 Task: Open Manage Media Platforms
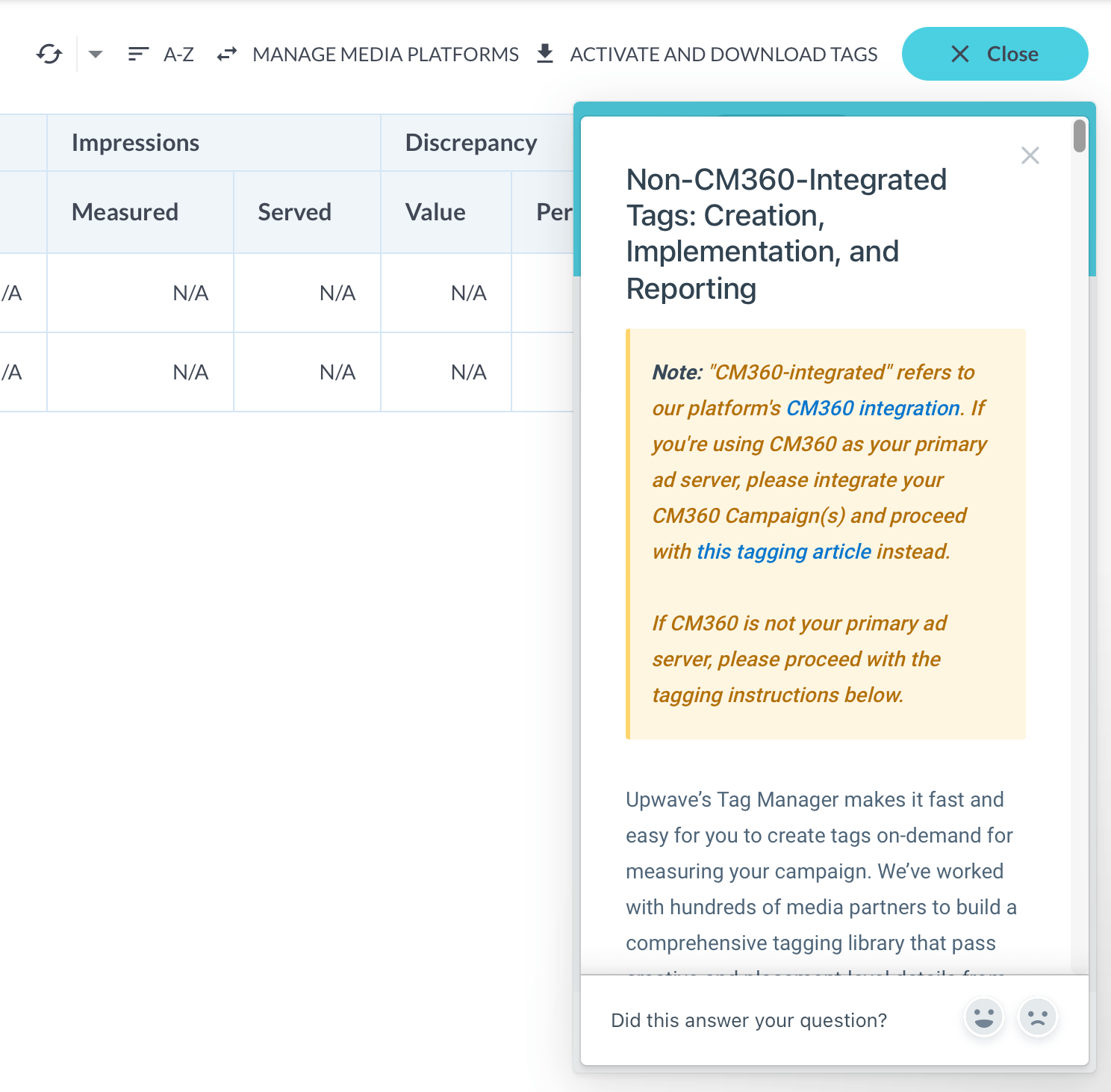pyautogui.click(x=385, y=54)
